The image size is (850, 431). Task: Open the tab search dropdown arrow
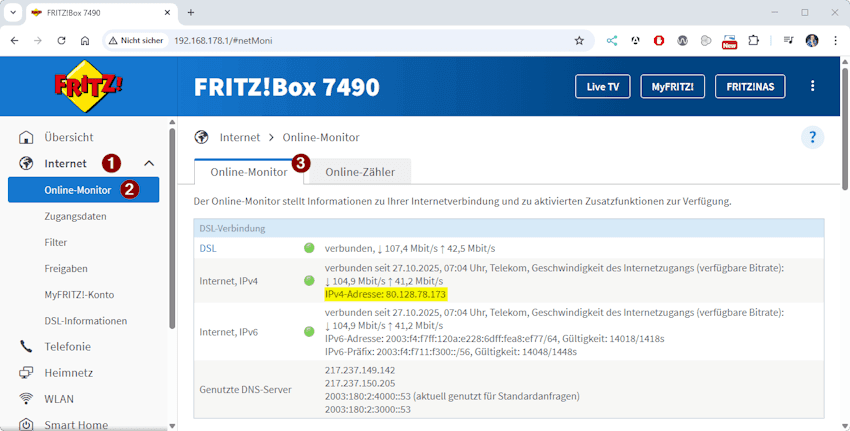pyautogui.click(x=12, y=12)
